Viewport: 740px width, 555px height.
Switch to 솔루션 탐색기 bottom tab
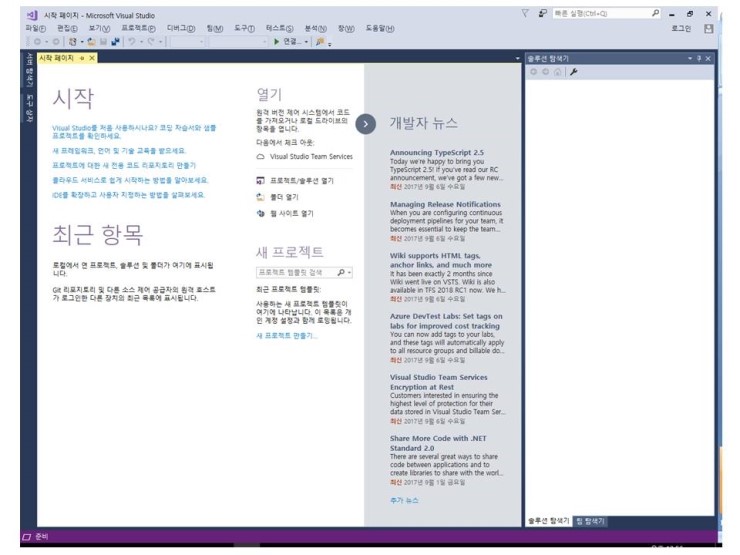coord(548,521)
